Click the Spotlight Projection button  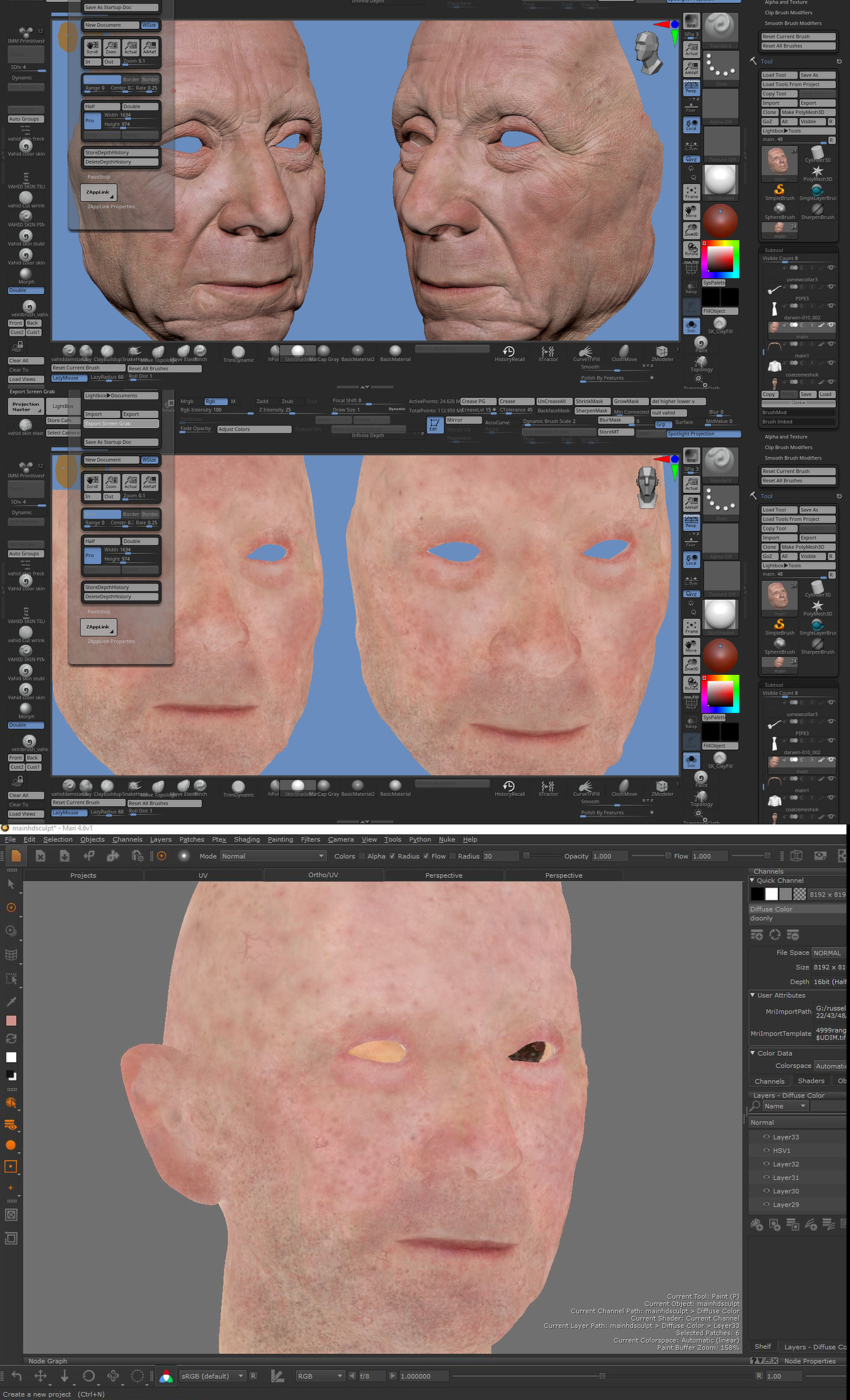click(x=703, y=433)
